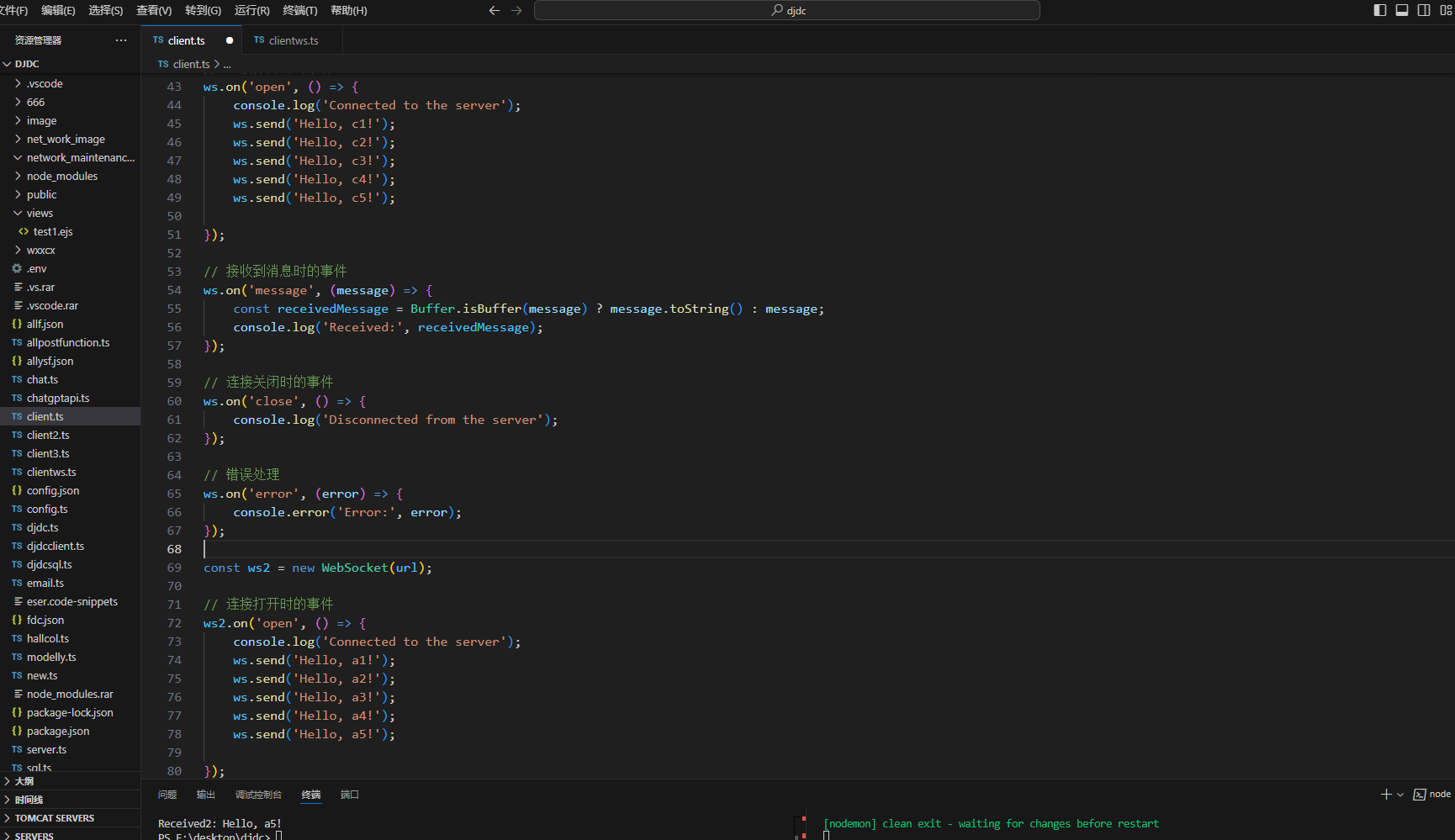Image resolution: width=1455 pixels, height=840 pixels.
Task: Create new terminal with plus icon
Action: pyautogui.click(x=1386, y=795)
